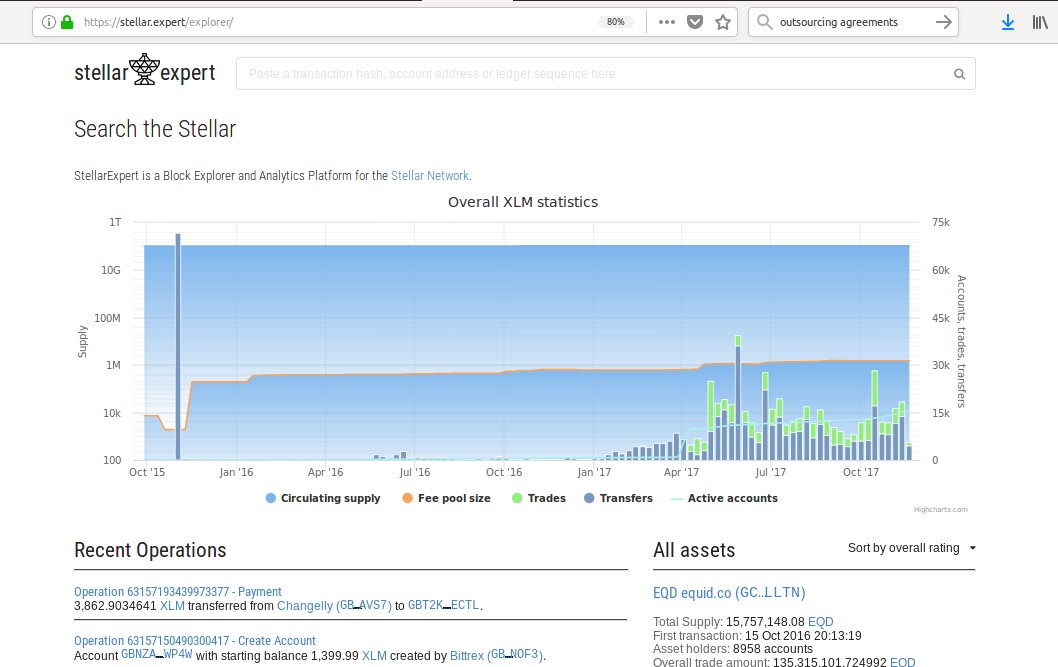Screen dimensions: 1058x667
Task: Open the EQD equid.co (GC..LLTN) asset link
Action: pyautogui.click(x=729, y=593)
